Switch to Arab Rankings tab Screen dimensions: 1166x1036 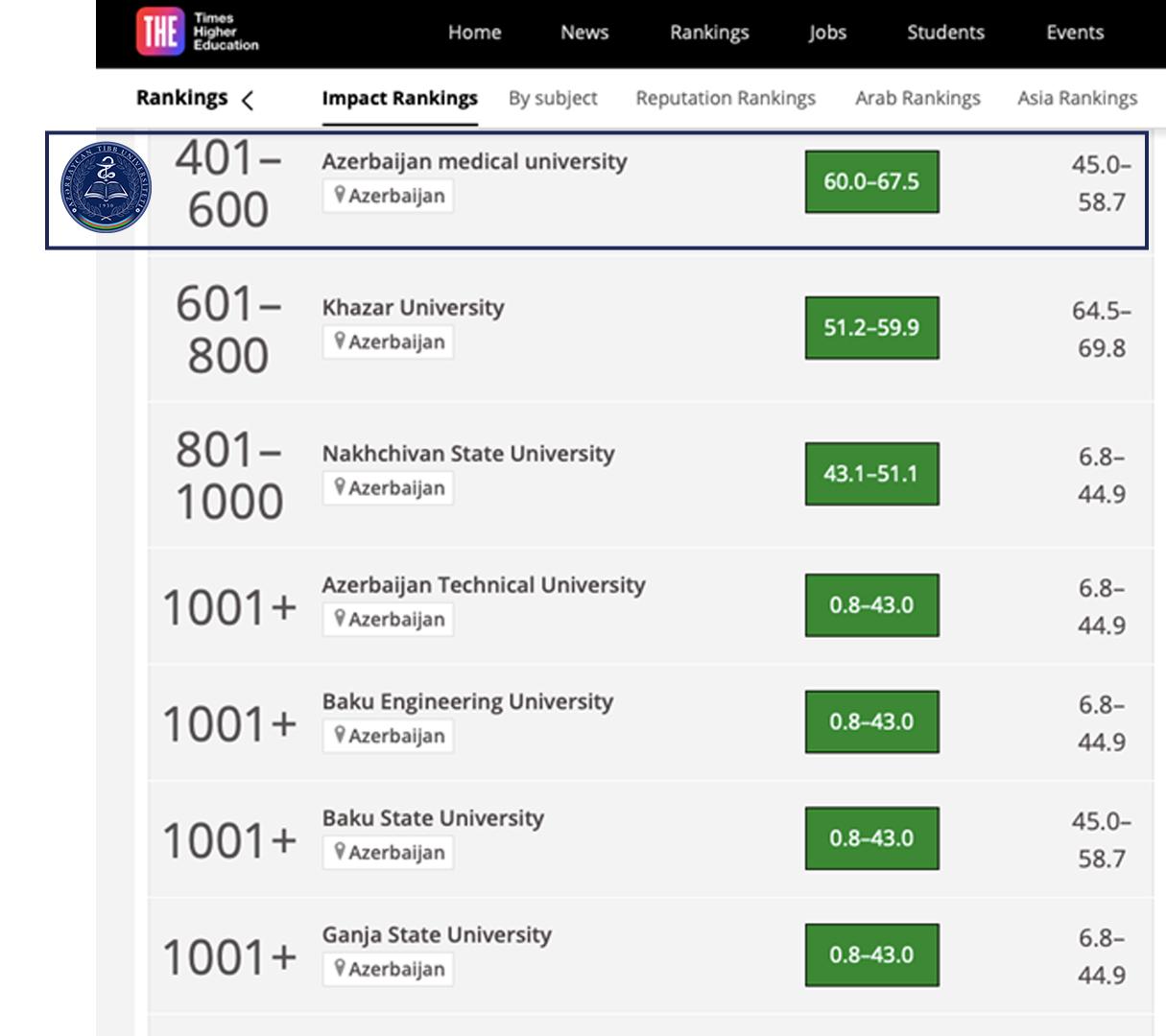coord(917,98)
